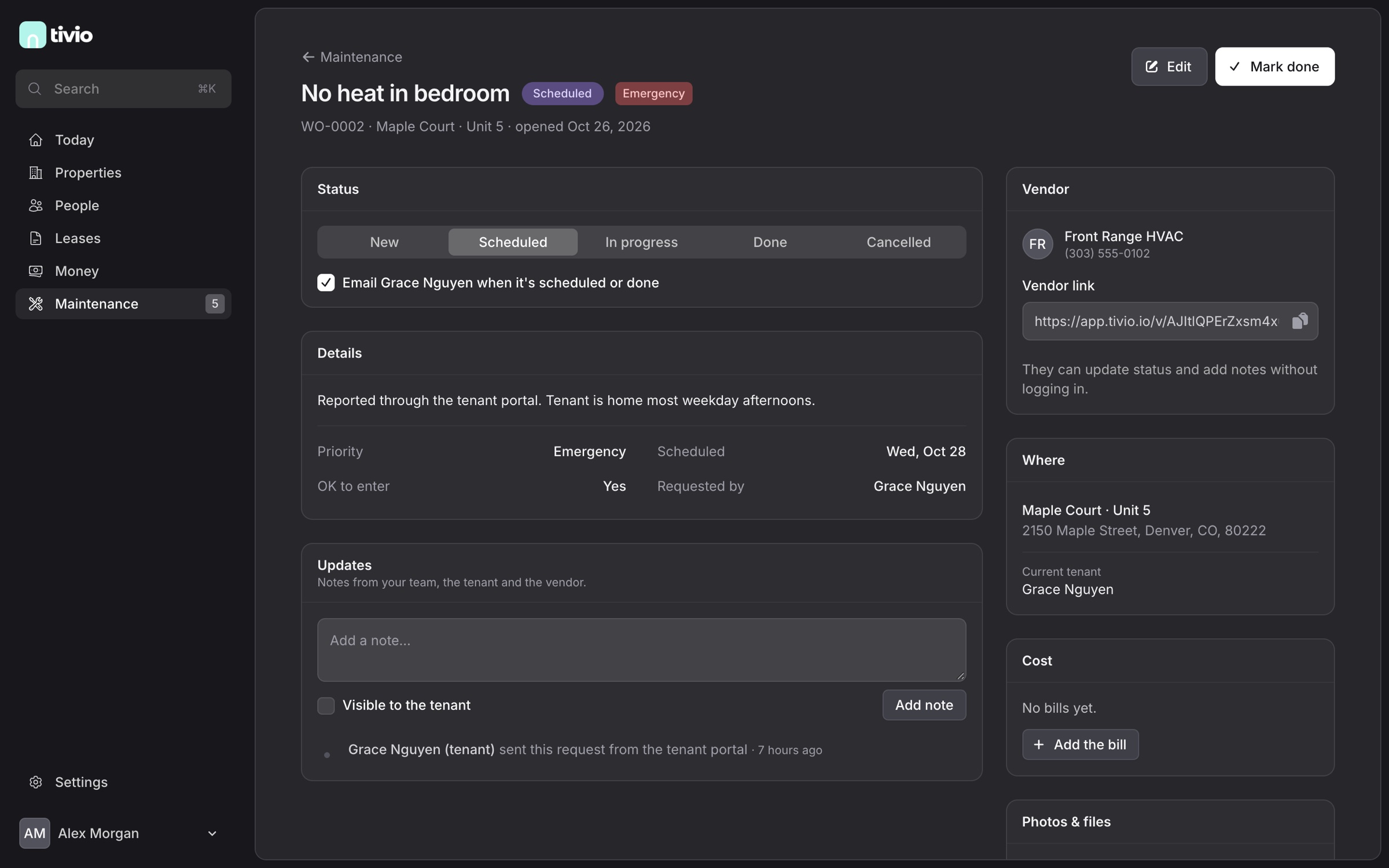Open the Leases section
This screenshot has height=868, width=1389.
(x=123, y=238)
